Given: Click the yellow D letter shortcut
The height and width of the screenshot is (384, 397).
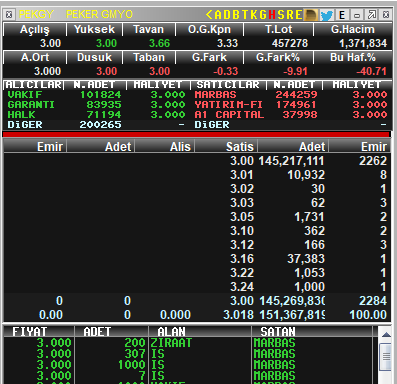Looking at the screenshot, I should click(x=227, y=15).
